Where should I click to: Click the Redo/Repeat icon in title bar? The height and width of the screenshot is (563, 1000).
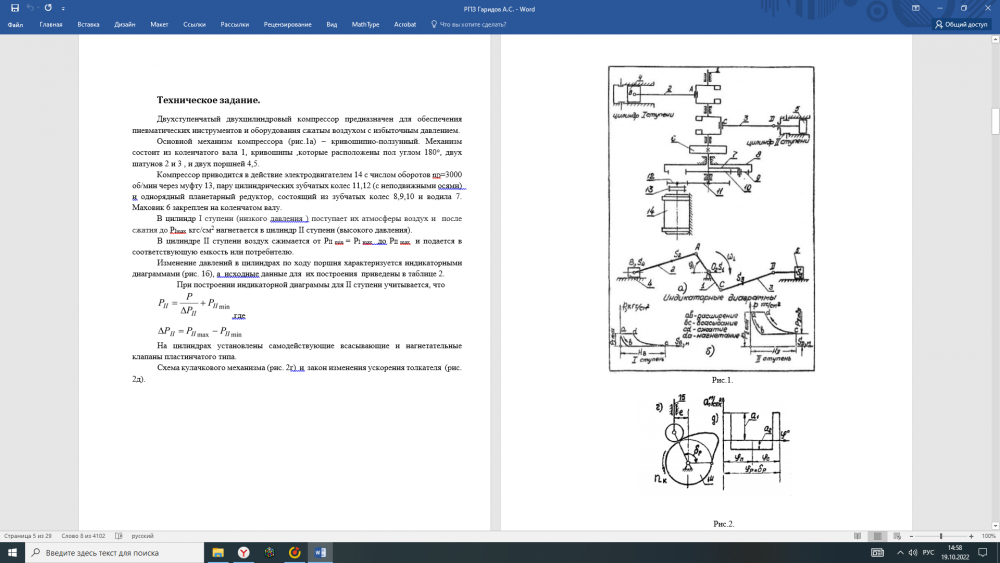[48, 8]
